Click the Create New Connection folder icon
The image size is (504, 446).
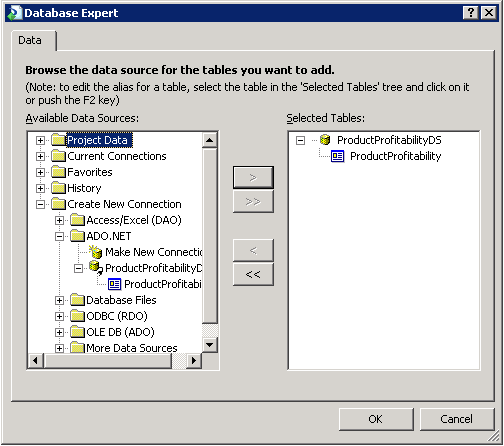coord(58,204)
